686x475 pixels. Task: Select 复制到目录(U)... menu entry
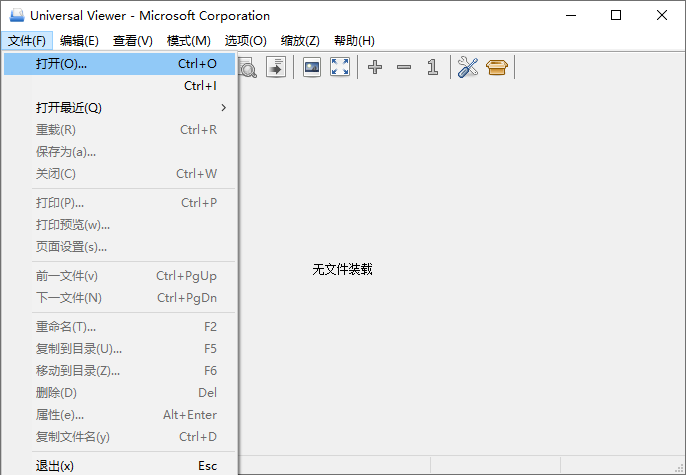119,349
